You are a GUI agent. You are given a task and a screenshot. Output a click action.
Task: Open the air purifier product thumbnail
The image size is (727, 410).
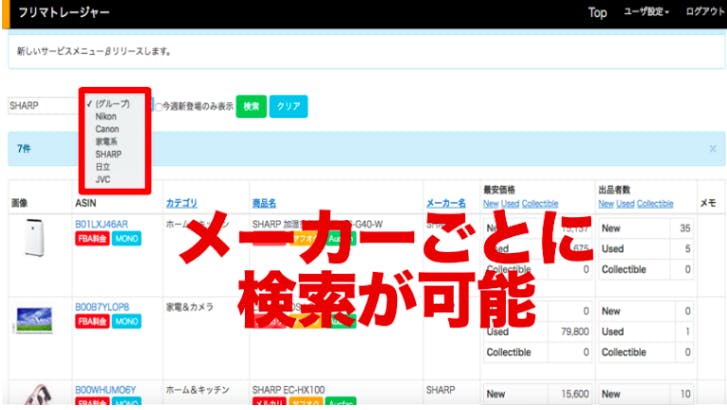tap(35, 239)
